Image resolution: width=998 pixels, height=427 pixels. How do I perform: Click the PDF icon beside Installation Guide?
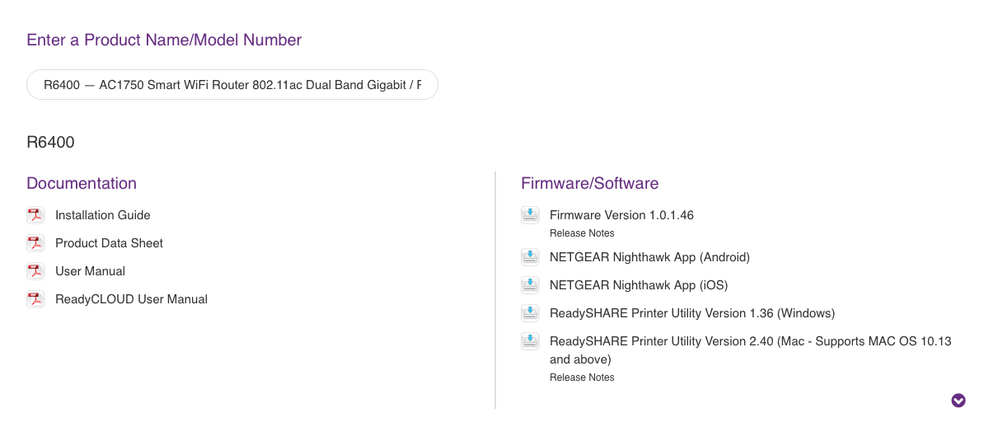point(36,215)
